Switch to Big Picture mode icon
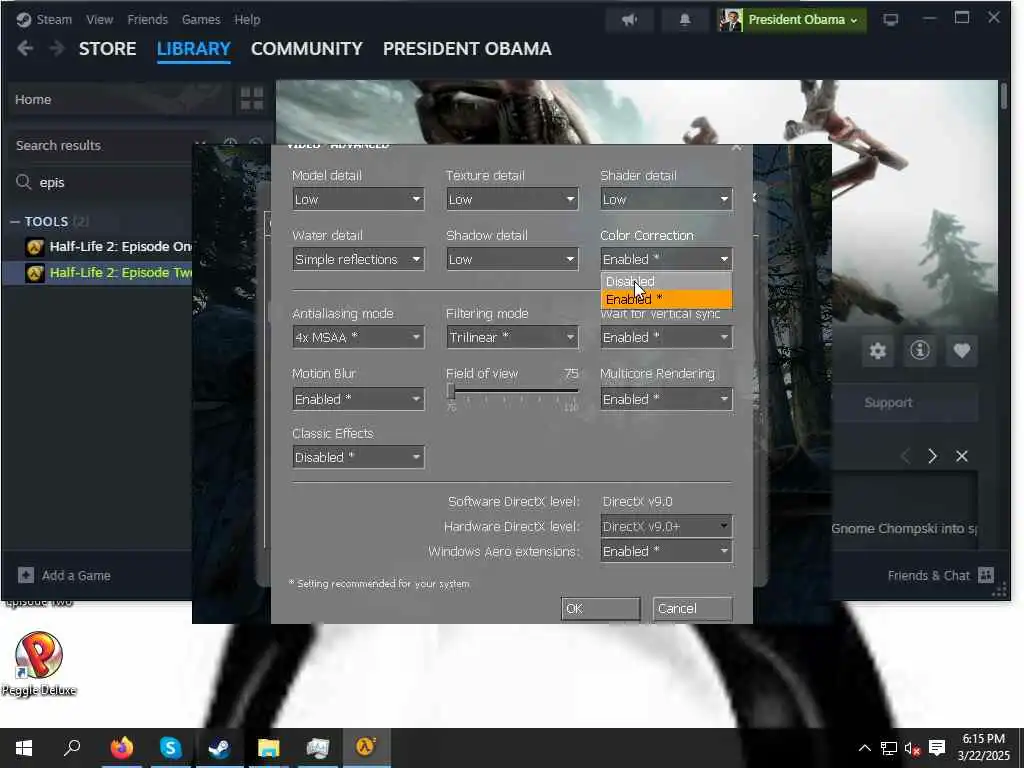Image resolution: width=1024 pixels, height=768 pixels. (x=891, y=20)
